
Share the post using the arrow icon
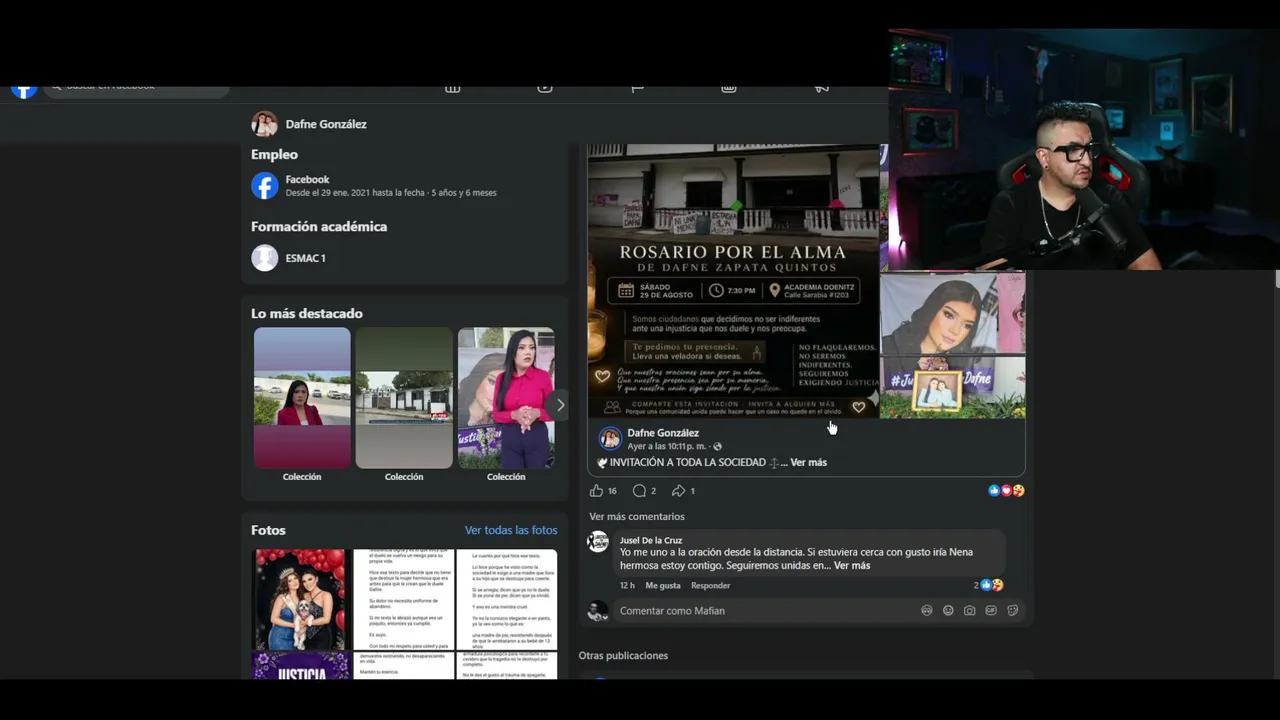click(678, 491)
